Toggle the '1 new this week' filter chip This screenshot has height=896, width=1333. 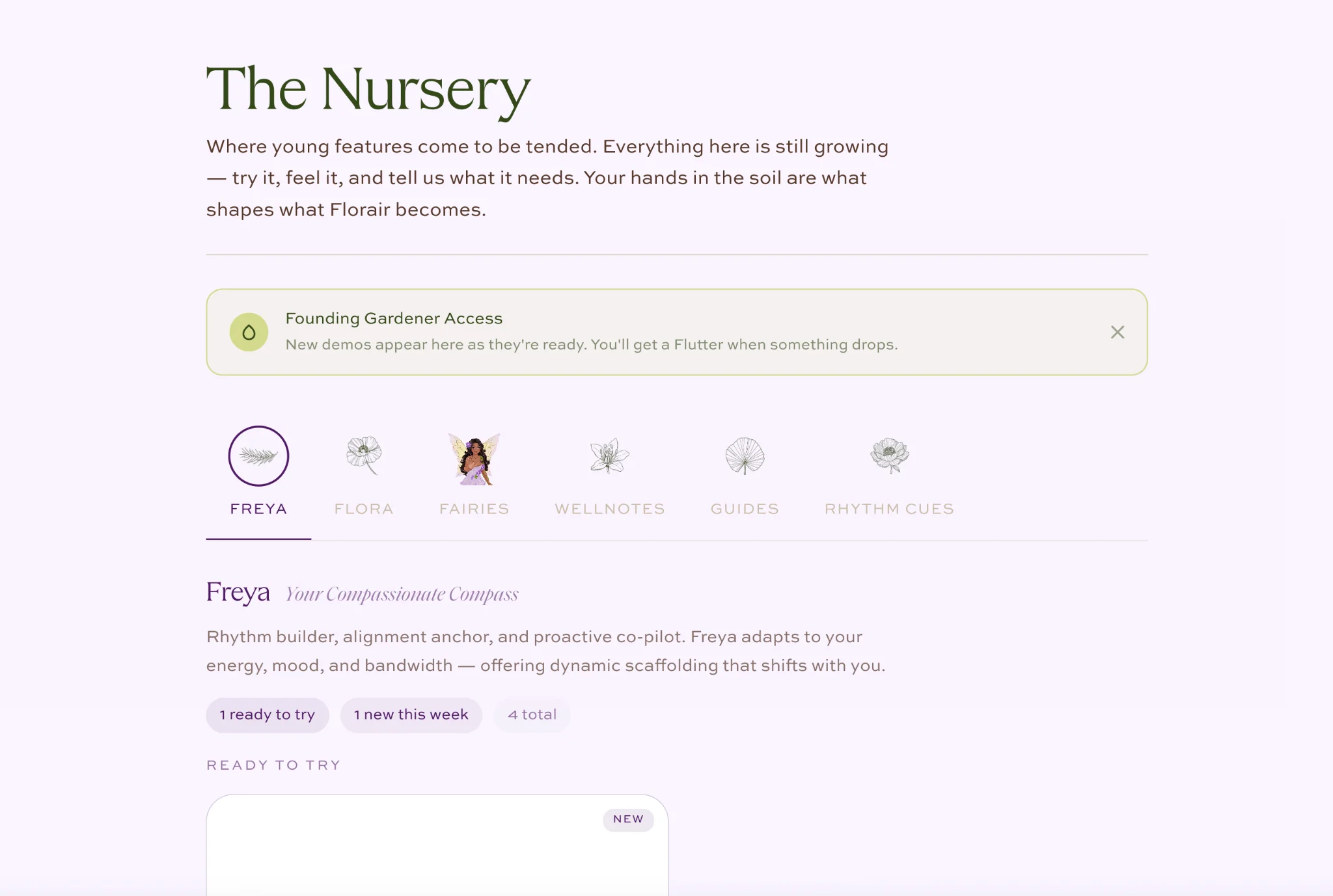pyautogui.click(x=411, y=714)
